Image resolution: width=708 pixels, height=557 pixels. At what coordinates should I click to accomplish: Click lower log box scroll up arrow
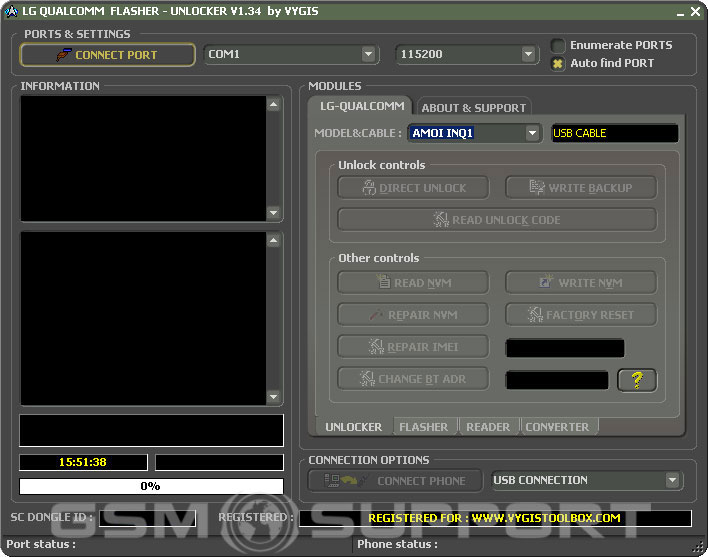point(273,241)
